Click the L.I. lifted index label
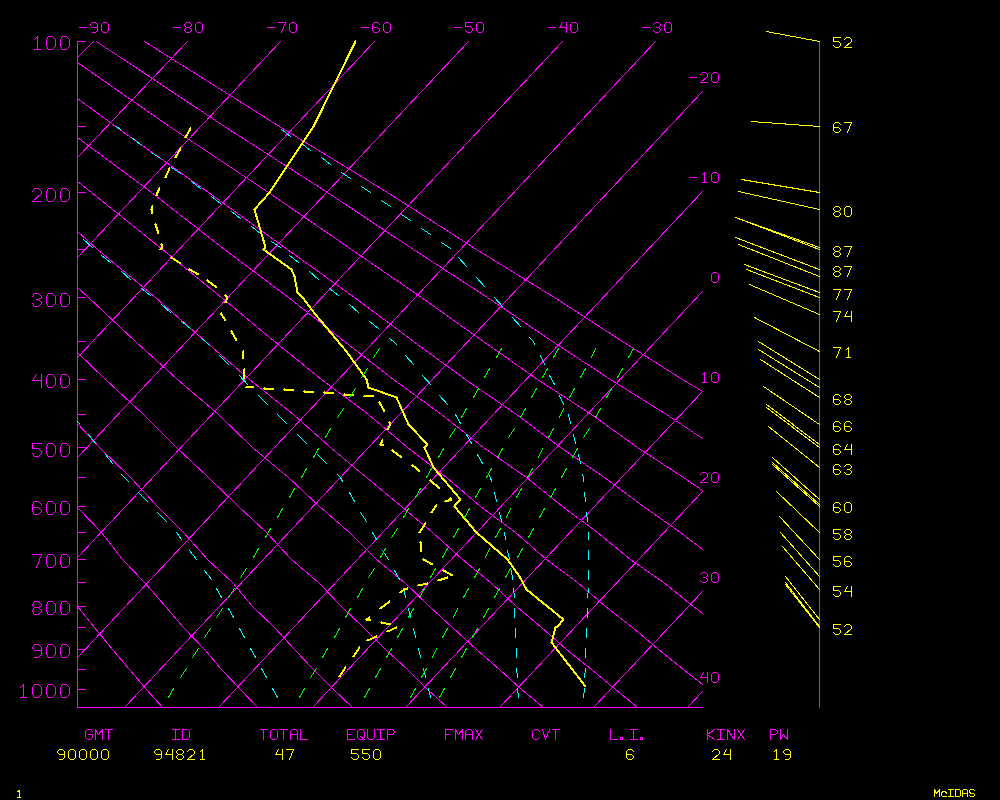The width and height of the screenshot is (1000, 800). click(627, 735)
